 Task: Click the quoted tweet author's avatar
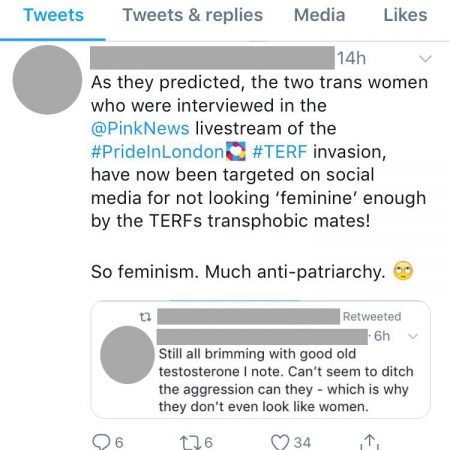point(127,355)
